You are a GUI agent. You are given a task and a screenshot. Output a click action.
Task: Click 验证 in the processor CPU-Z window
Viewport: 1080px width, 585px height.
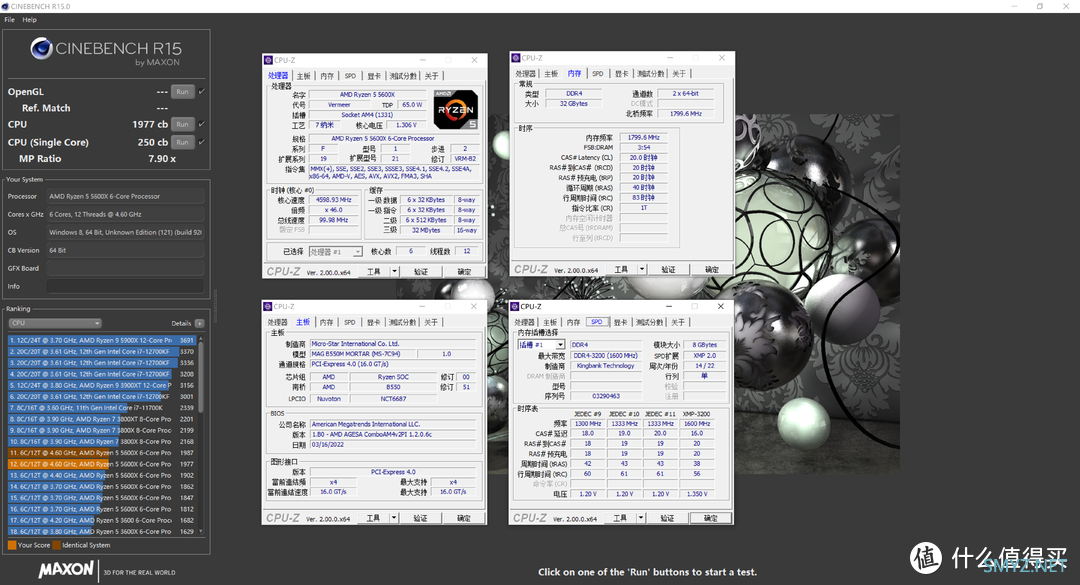[421, 271]
